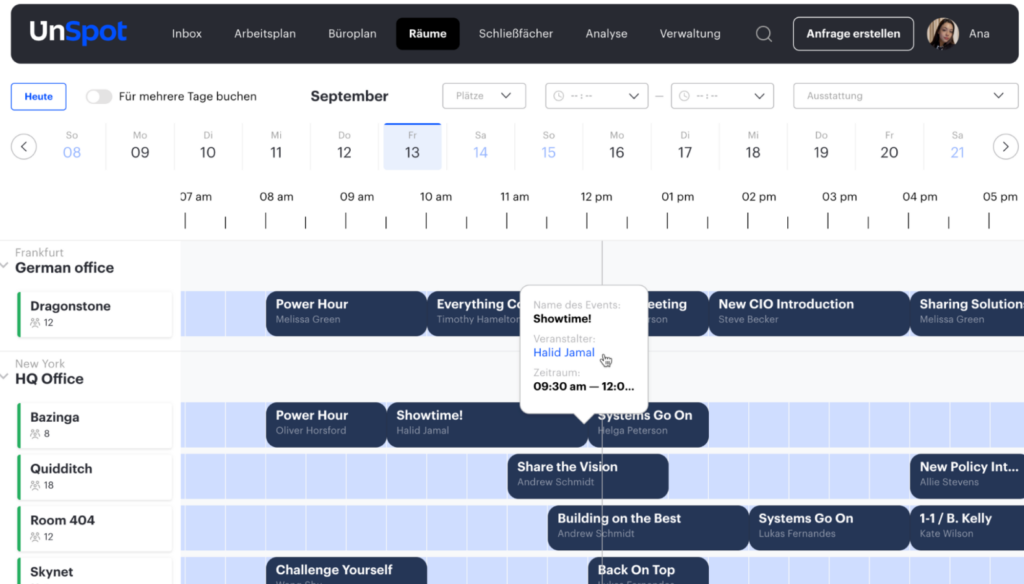
Task: Open the Analyse tab
Action: (606, 34)
